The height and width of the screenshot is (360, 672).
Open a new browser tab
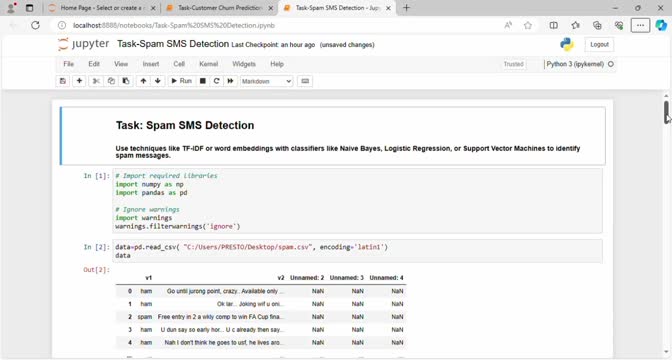406,8
